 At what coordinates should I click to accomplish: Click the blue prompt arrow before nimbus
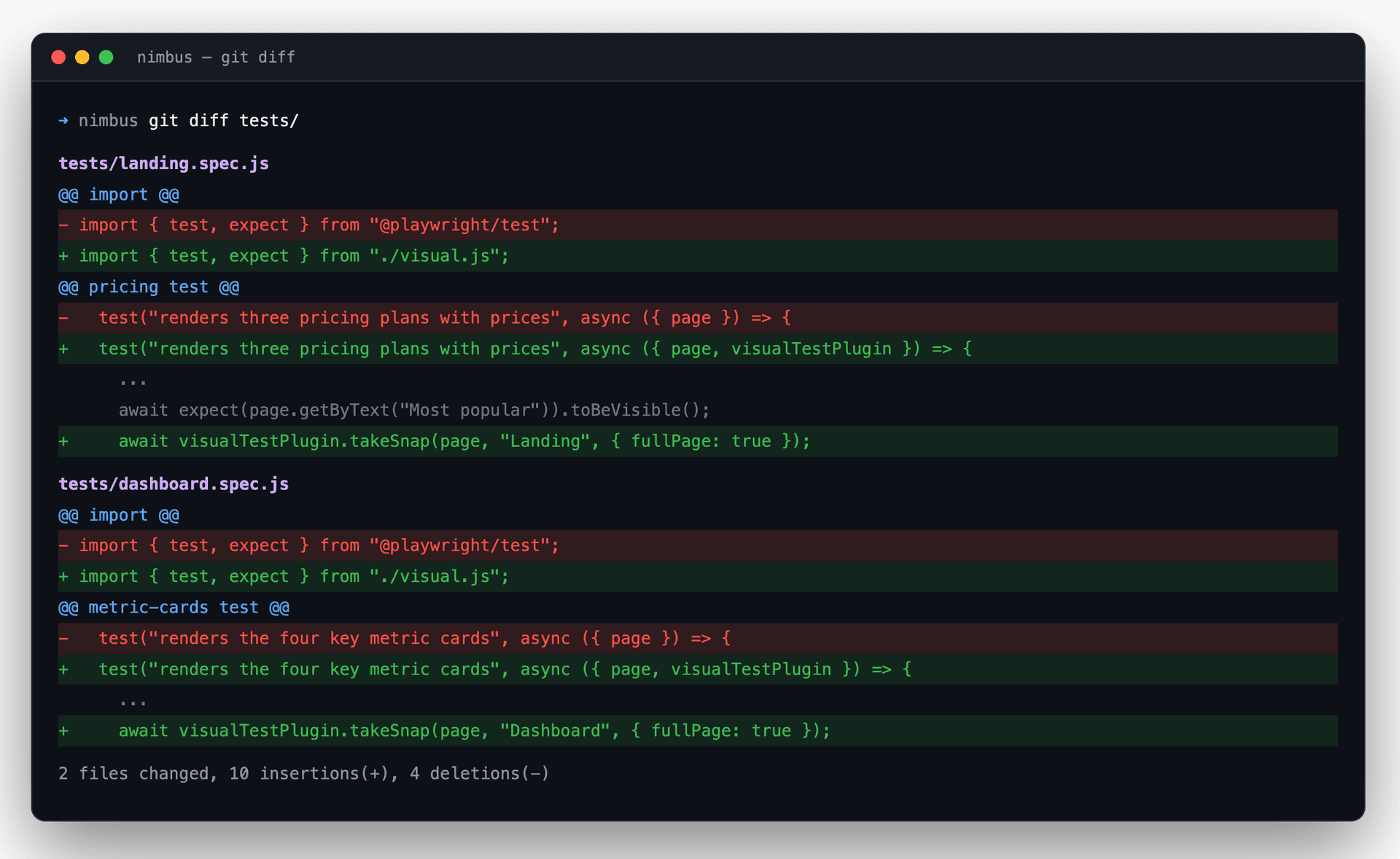[x=63, y=120]
